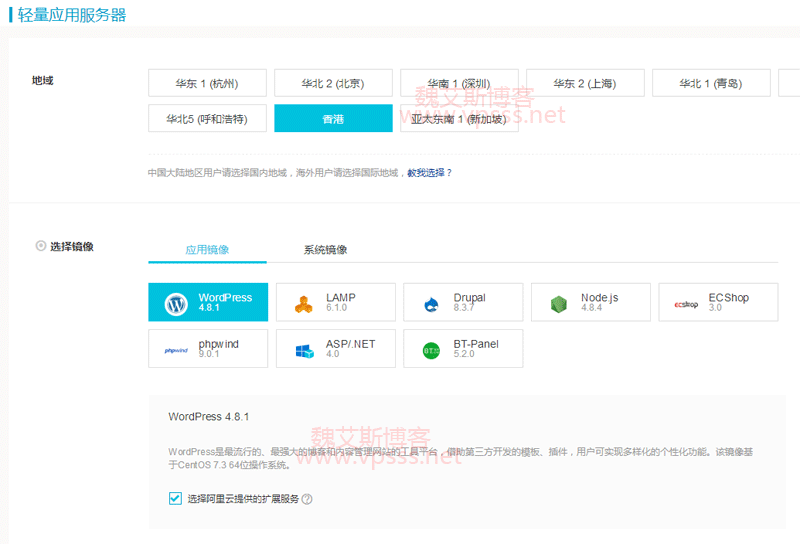This screenshot has height=544, width=800.
Task: Select region 华东 1 (杭州)
Action: click(207, 84)
